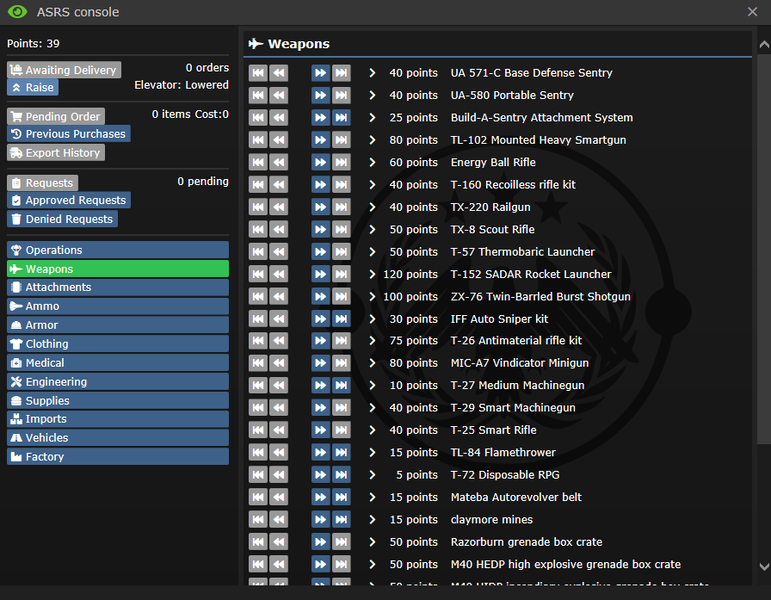Viewport: 771px width, 600px height.
Task: Remove one claymore mines from order
Action: click(x=278, y=520)
